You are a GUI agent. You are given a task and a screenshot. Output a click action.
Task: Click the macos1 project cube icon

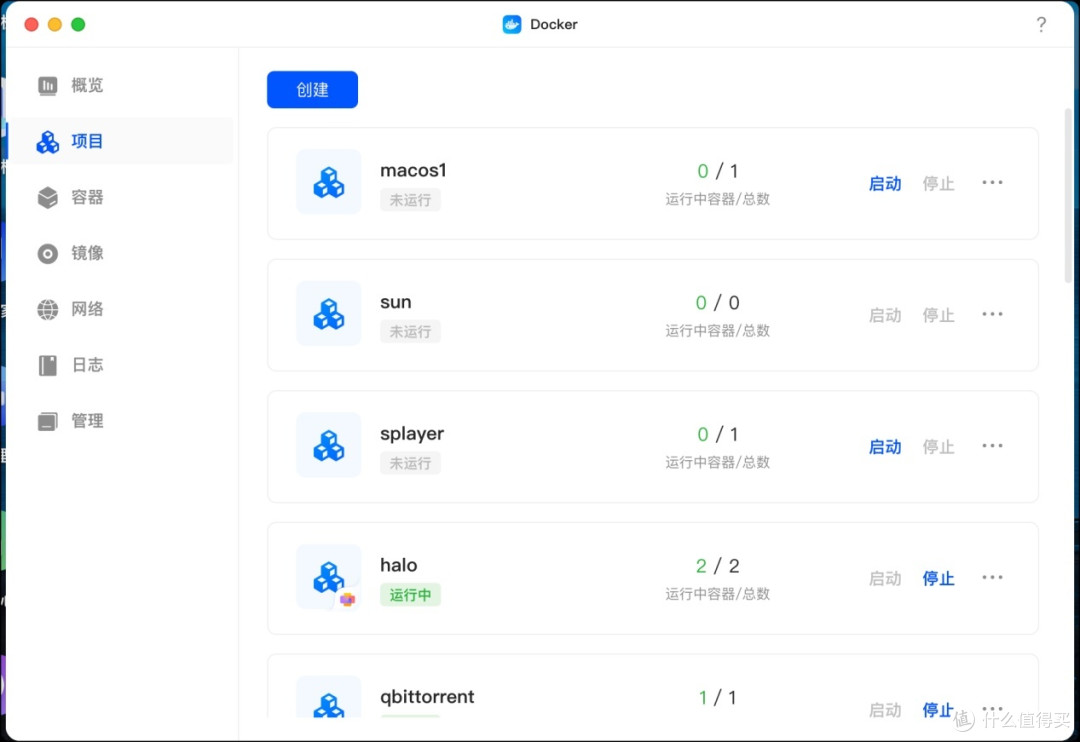(329, 182)
